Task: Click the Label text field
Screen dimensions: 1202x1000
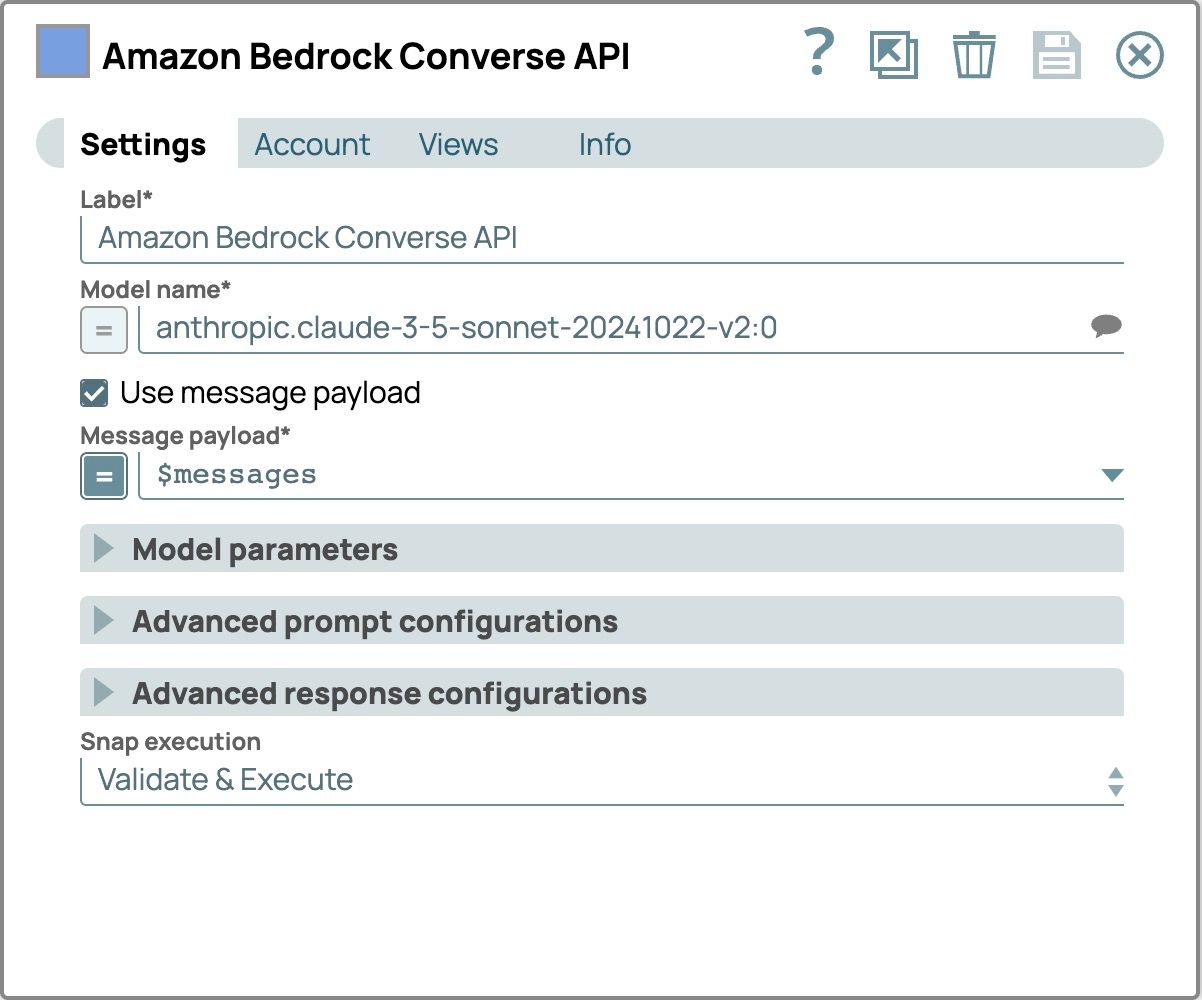Action: click(600, 238)
